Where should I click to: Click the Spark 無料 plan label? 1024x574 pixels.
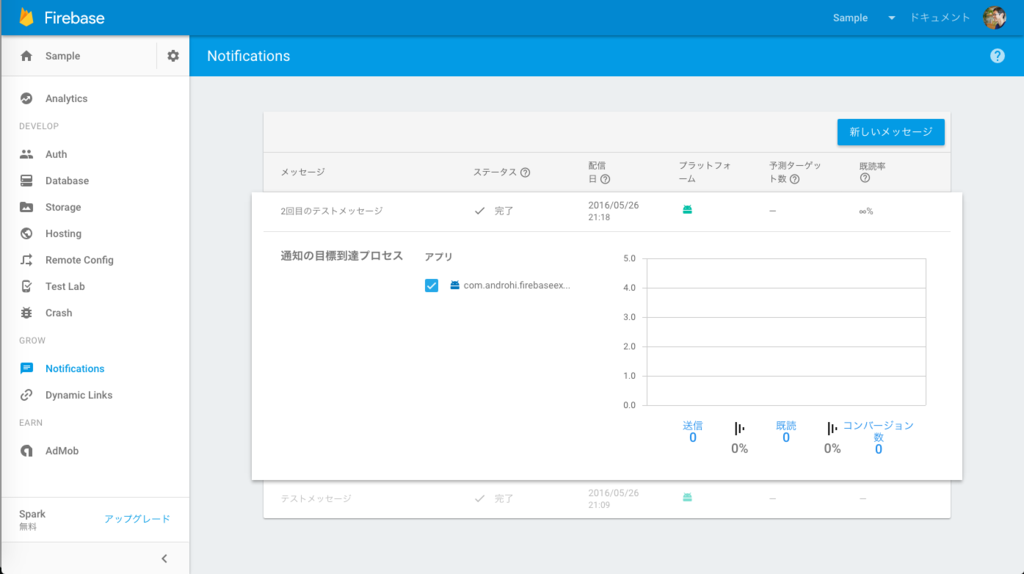click(32, 520)
